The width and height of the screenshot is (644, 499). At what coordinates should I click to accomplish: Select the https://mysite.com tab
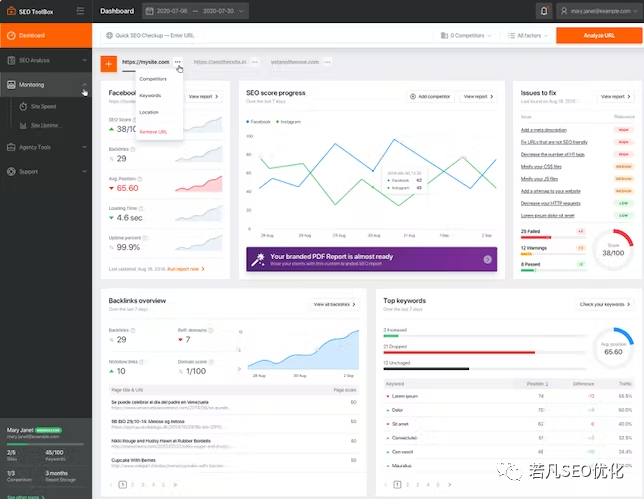(x=145, y=62)
